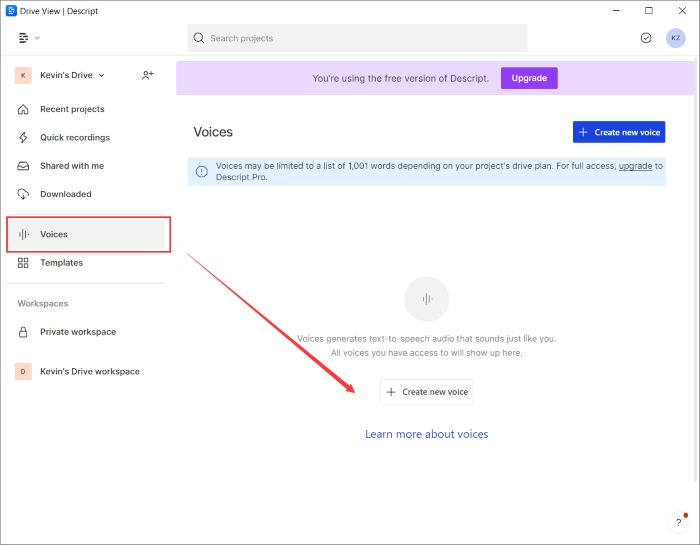
Task: Select Voices in the sidebar
Action: pos(88,234)
